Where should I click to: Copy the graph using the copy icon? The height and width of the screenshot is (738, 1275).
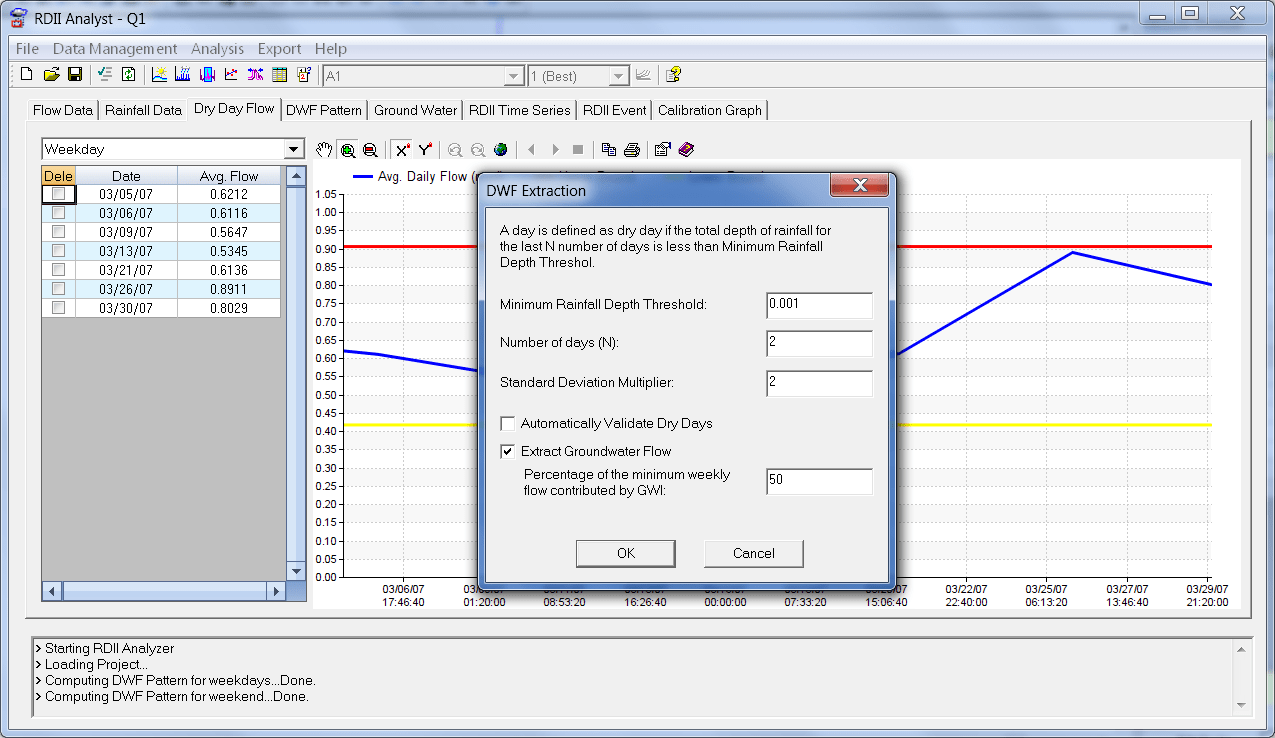(608, 149)
